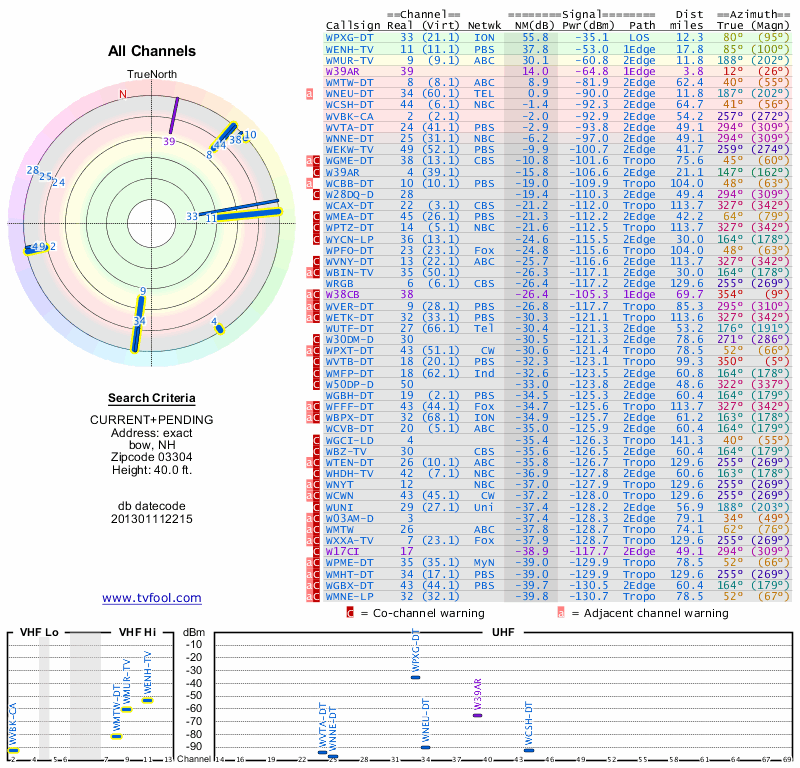The height and width of the screenshot is (768, 800).
Task: Select WPXG-DT callsign in the table
Action: coord(349,38)
